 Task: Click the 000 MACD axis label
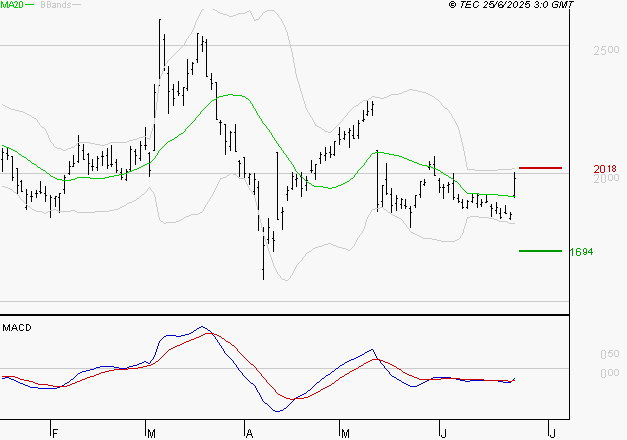[610, 373]
